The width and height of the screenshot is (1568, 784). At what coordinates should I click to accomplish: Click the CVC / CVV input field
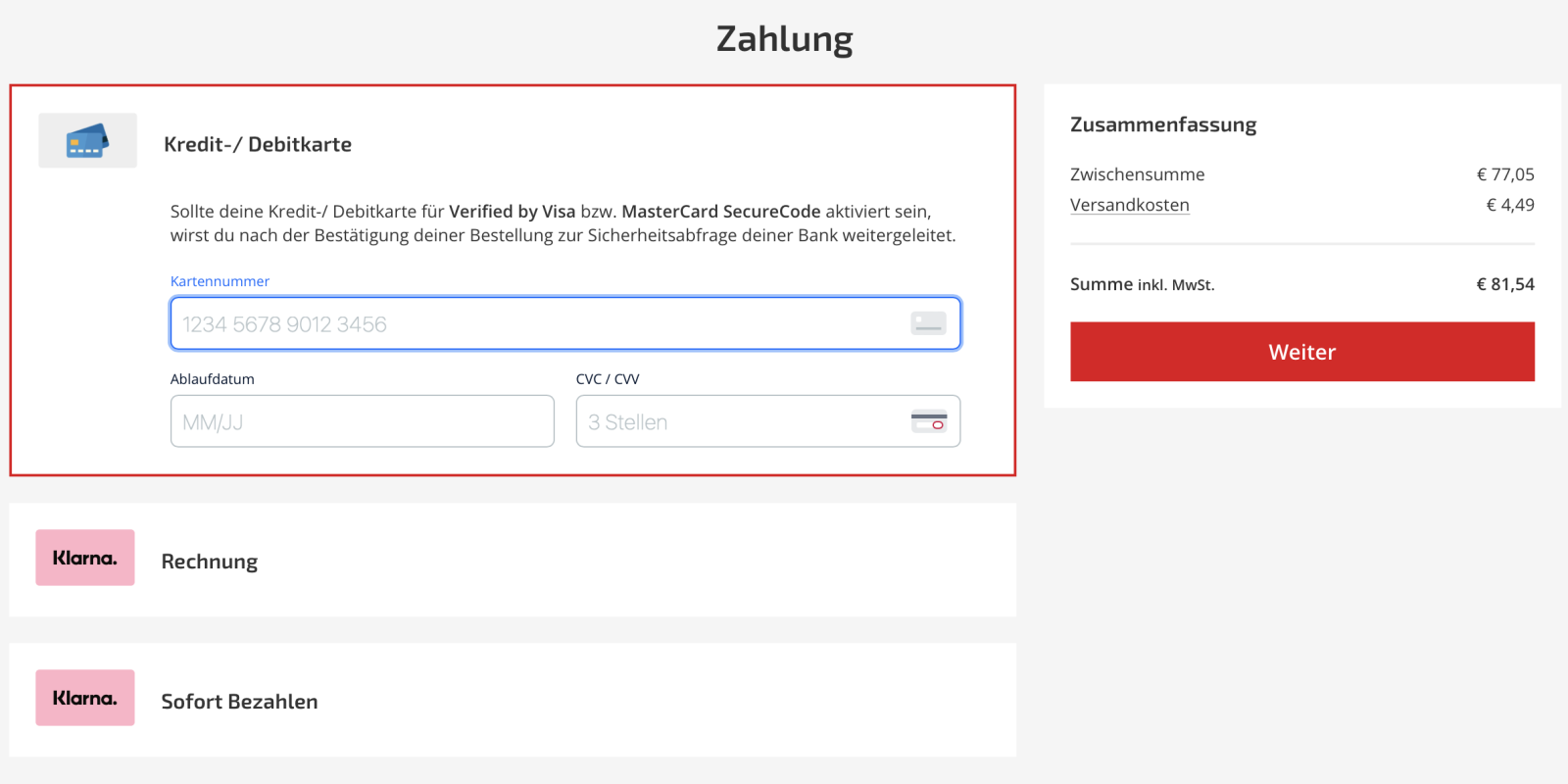pyautogui.click(x=740, y=421)
